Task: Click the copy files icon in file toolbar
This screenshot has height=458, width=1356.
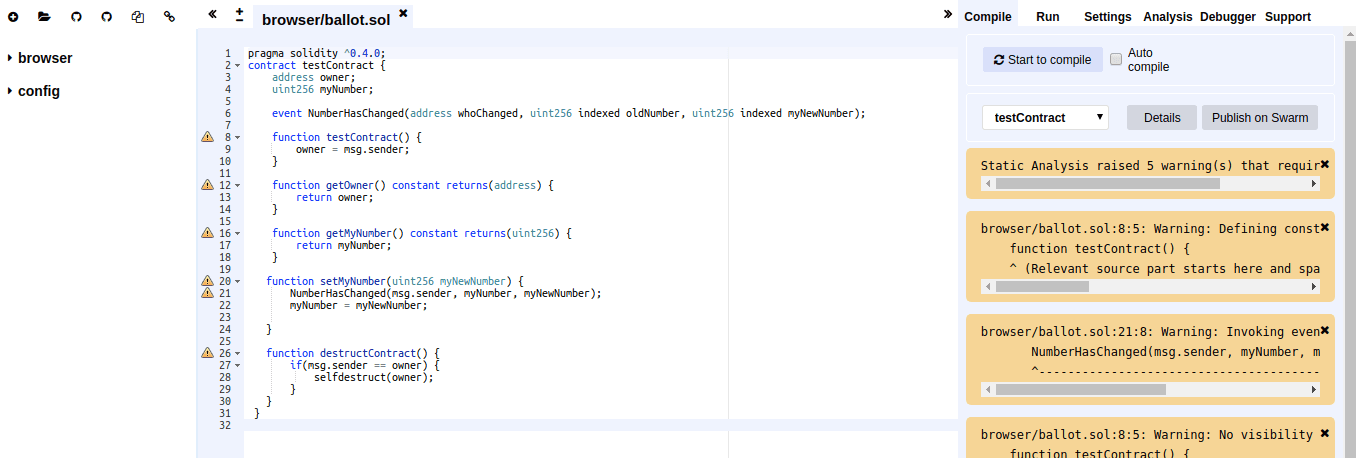Action: tap(138, 17)
